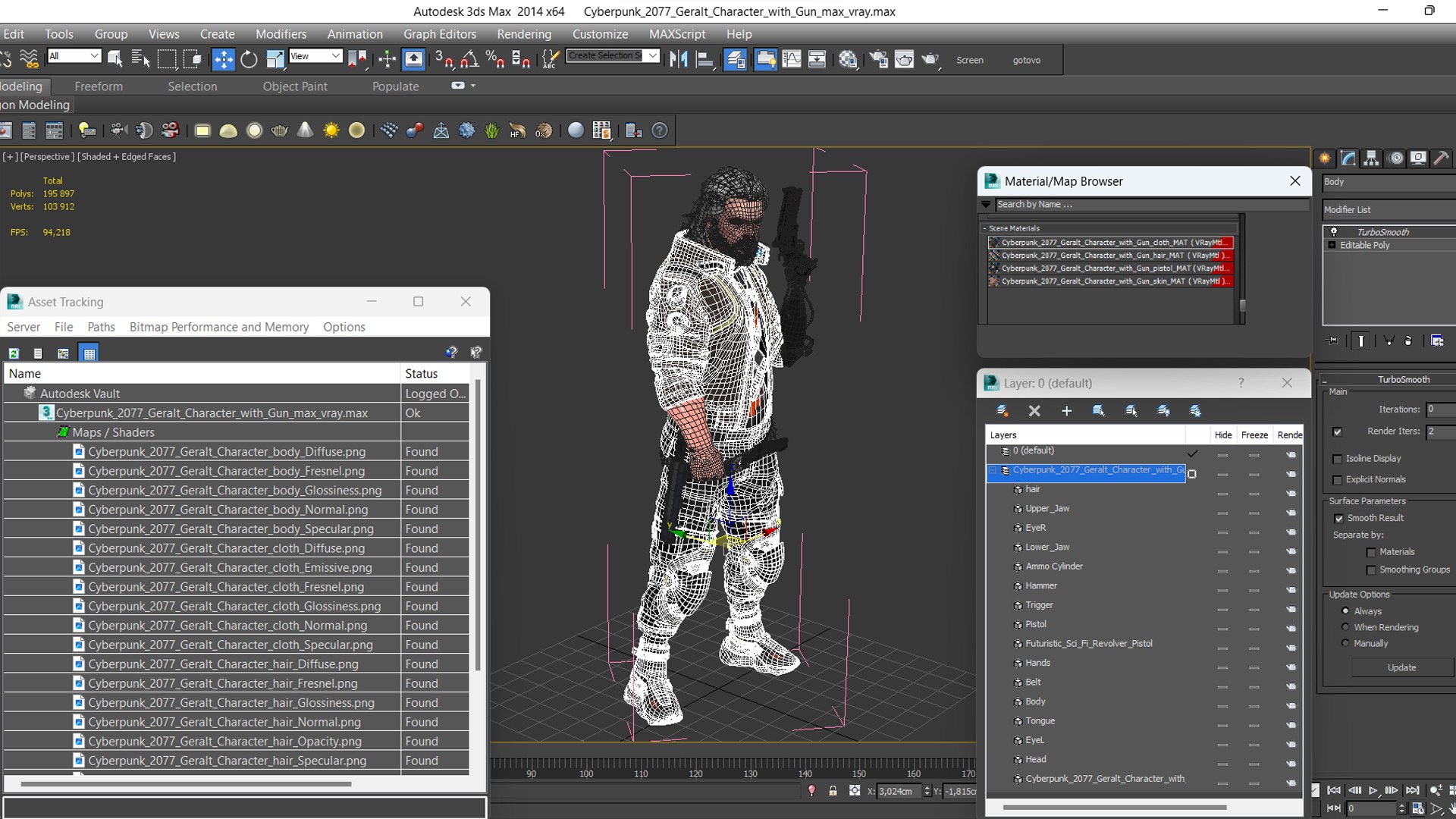
Task: Click the Status column header
Action: 435,374
